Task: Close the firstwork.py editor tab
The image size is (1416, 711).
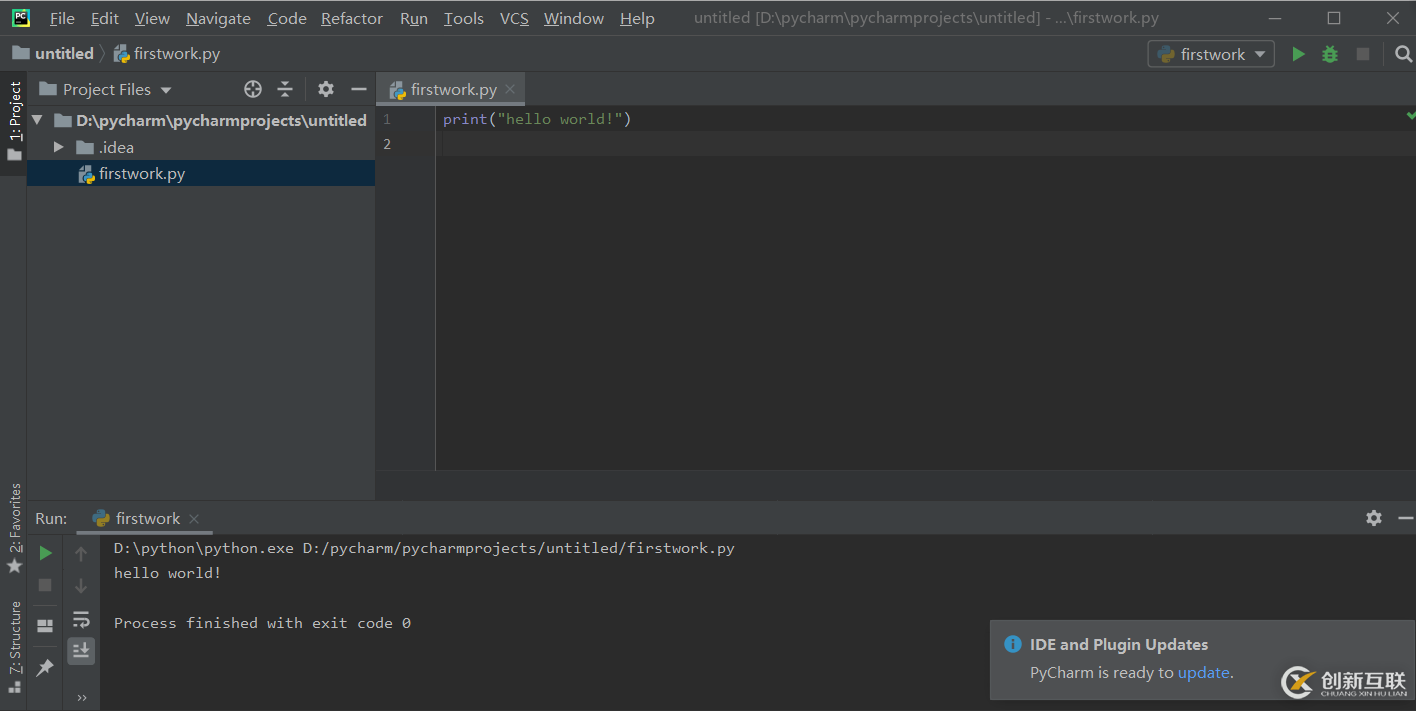Action: pyautogui.click(x=510, y=89)
